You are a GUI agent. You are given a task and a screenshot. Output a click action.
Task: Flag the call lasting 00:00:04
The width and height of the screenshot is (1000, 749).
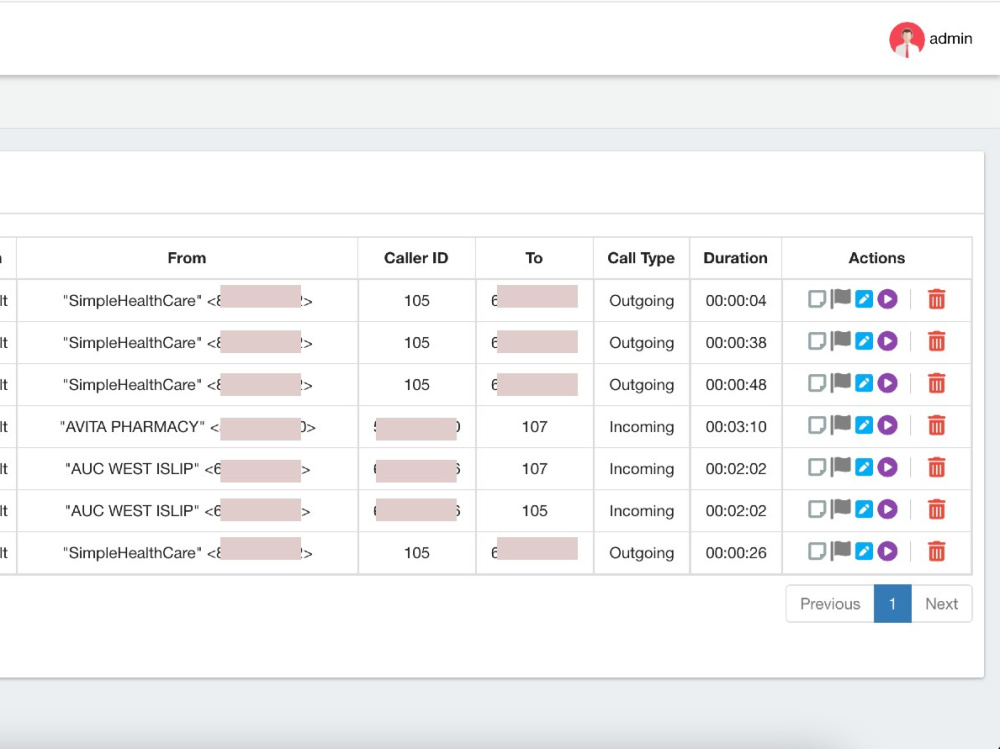tap(841, 299)
